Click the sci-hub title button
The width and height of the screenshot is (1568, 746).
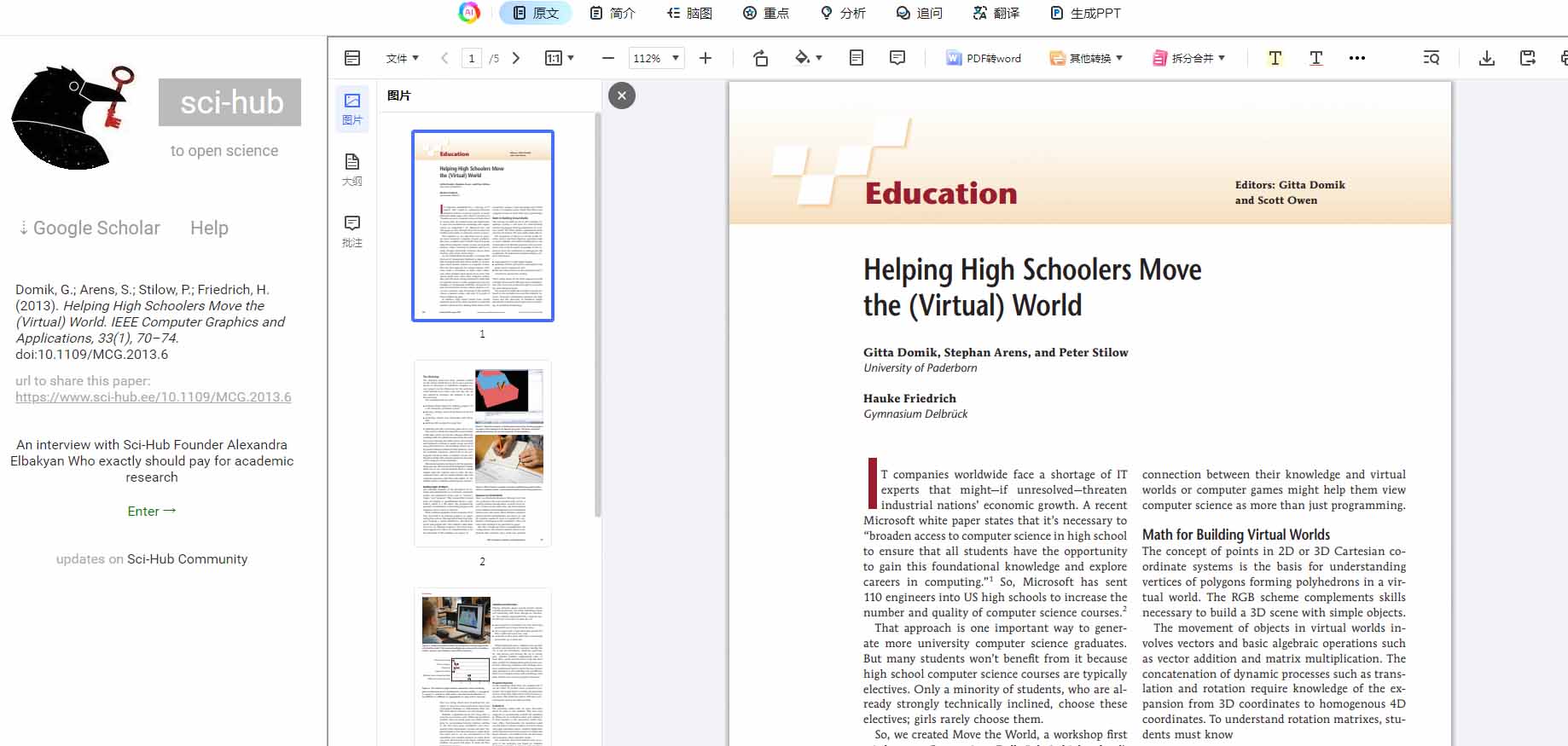click(x=230, y=102)
